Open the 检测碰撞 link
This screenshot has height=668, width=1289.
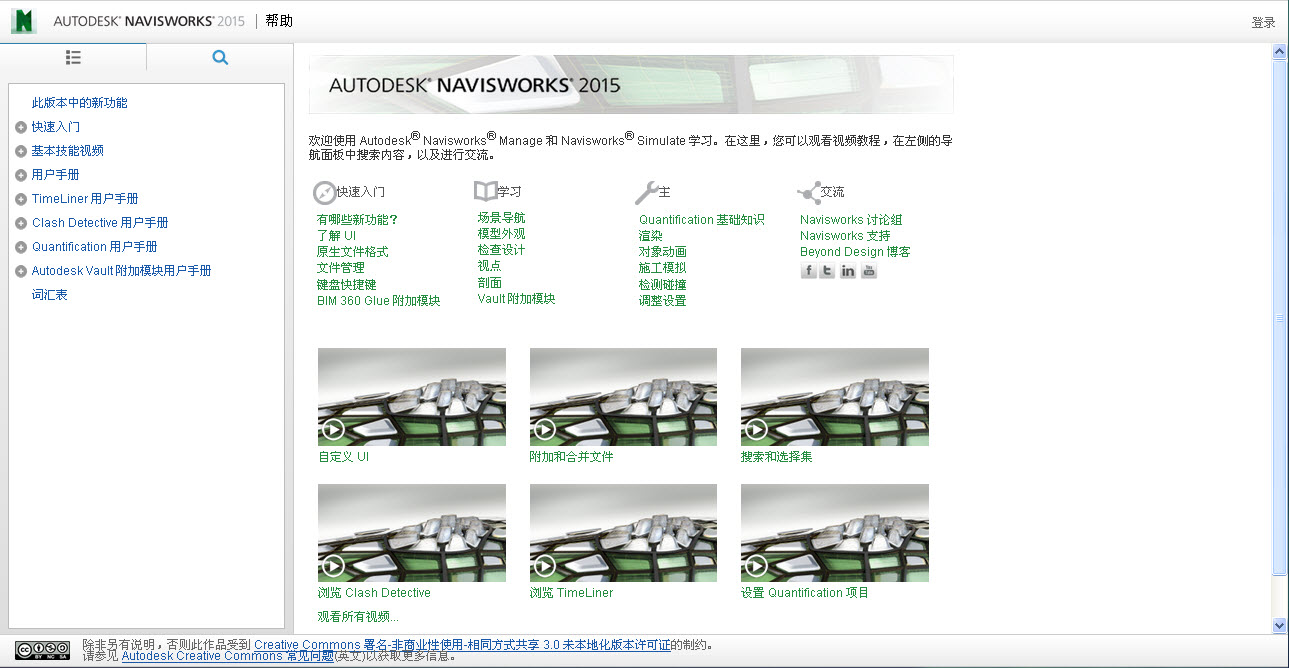click(662, 285)
